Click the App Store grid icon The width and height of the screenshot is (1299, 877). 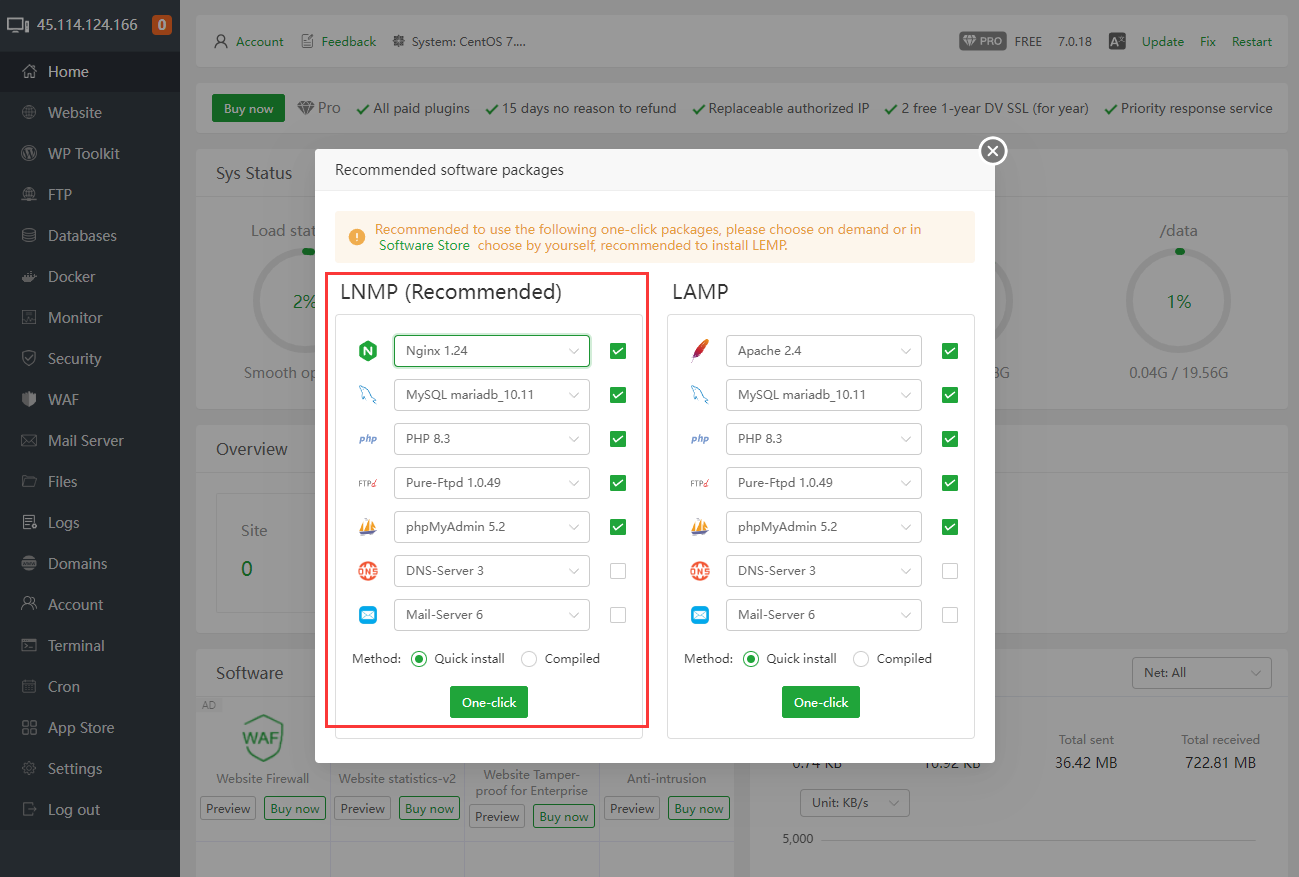click(29, 728)
